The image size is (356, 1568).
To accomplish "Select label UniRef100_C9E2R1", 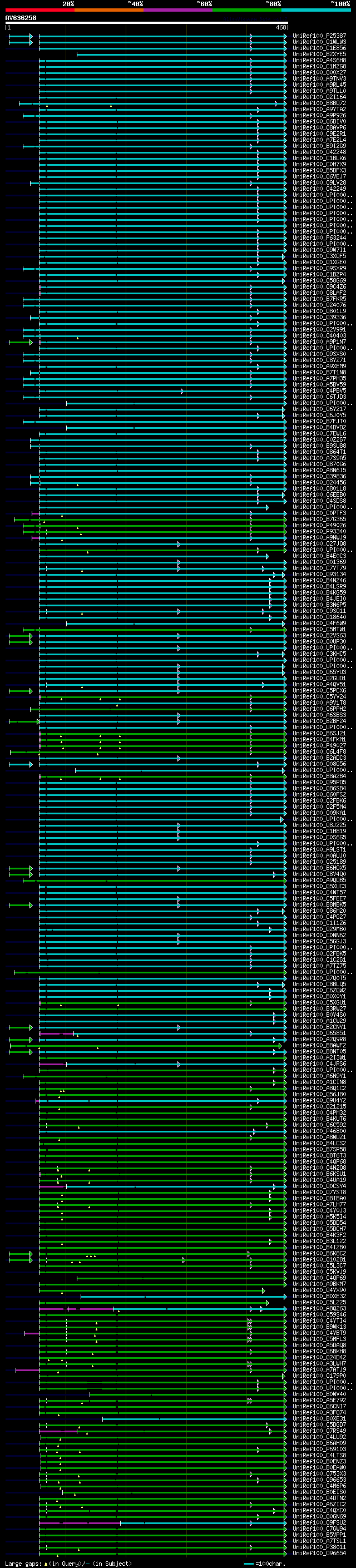I will click(x=319, y=134).
